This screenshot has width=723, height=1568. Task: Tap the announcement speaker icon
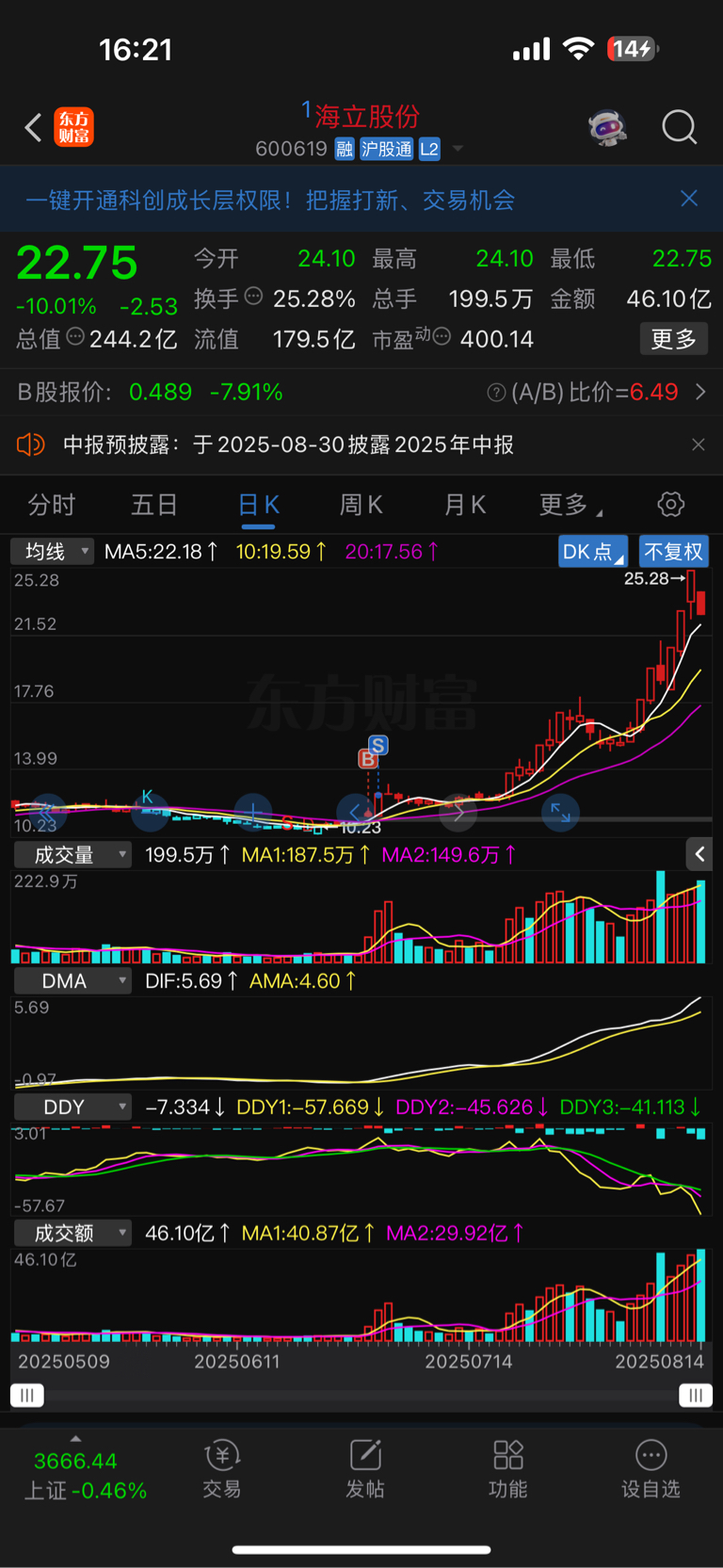pos(31,445)
